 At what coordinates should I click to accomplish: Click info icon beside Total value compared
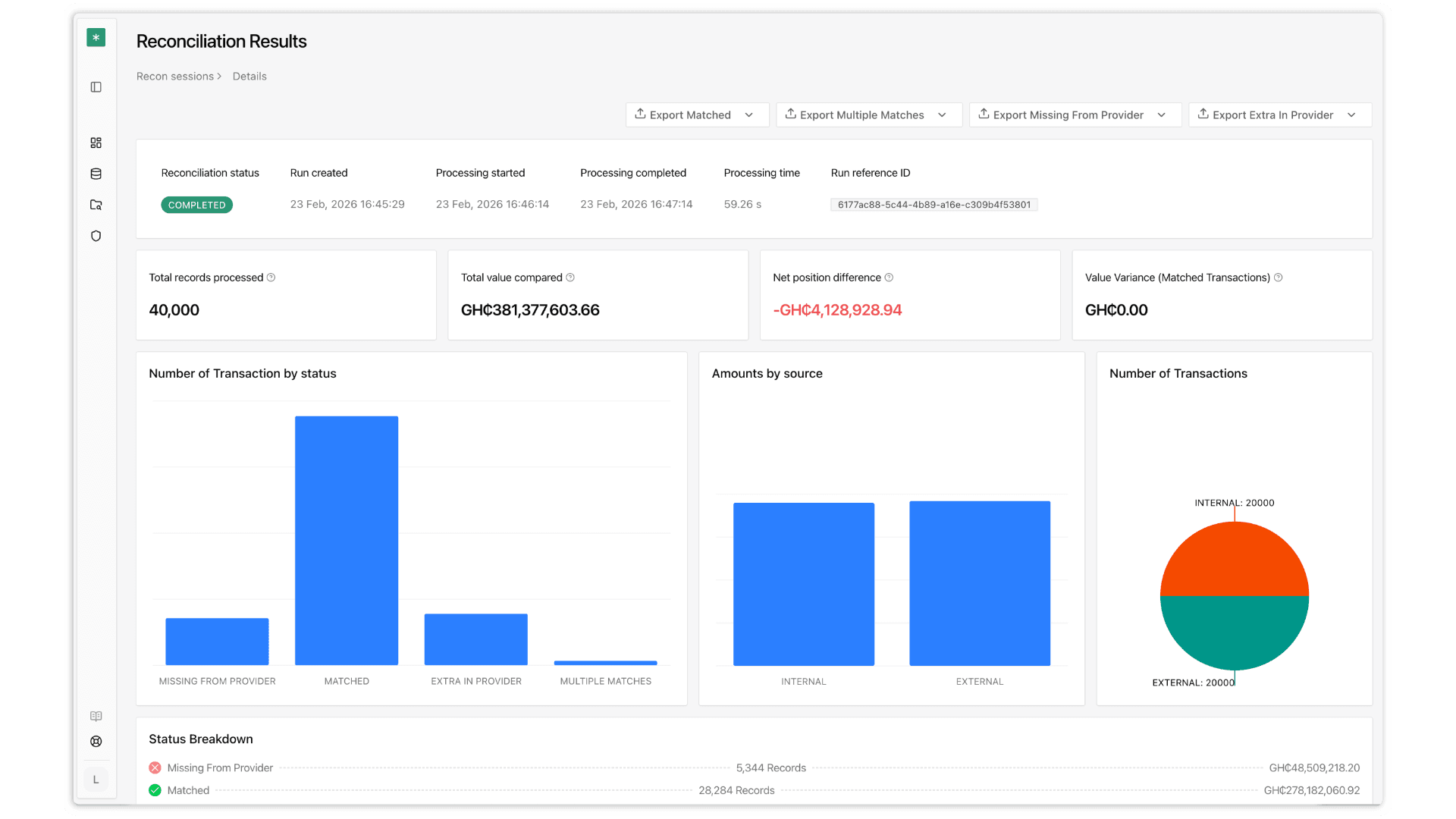(570, 278)
